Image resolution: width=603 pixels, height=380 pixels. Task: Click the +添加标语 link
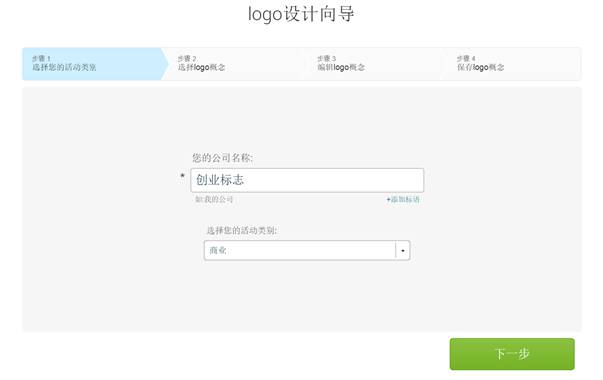[x=403, y=200]
